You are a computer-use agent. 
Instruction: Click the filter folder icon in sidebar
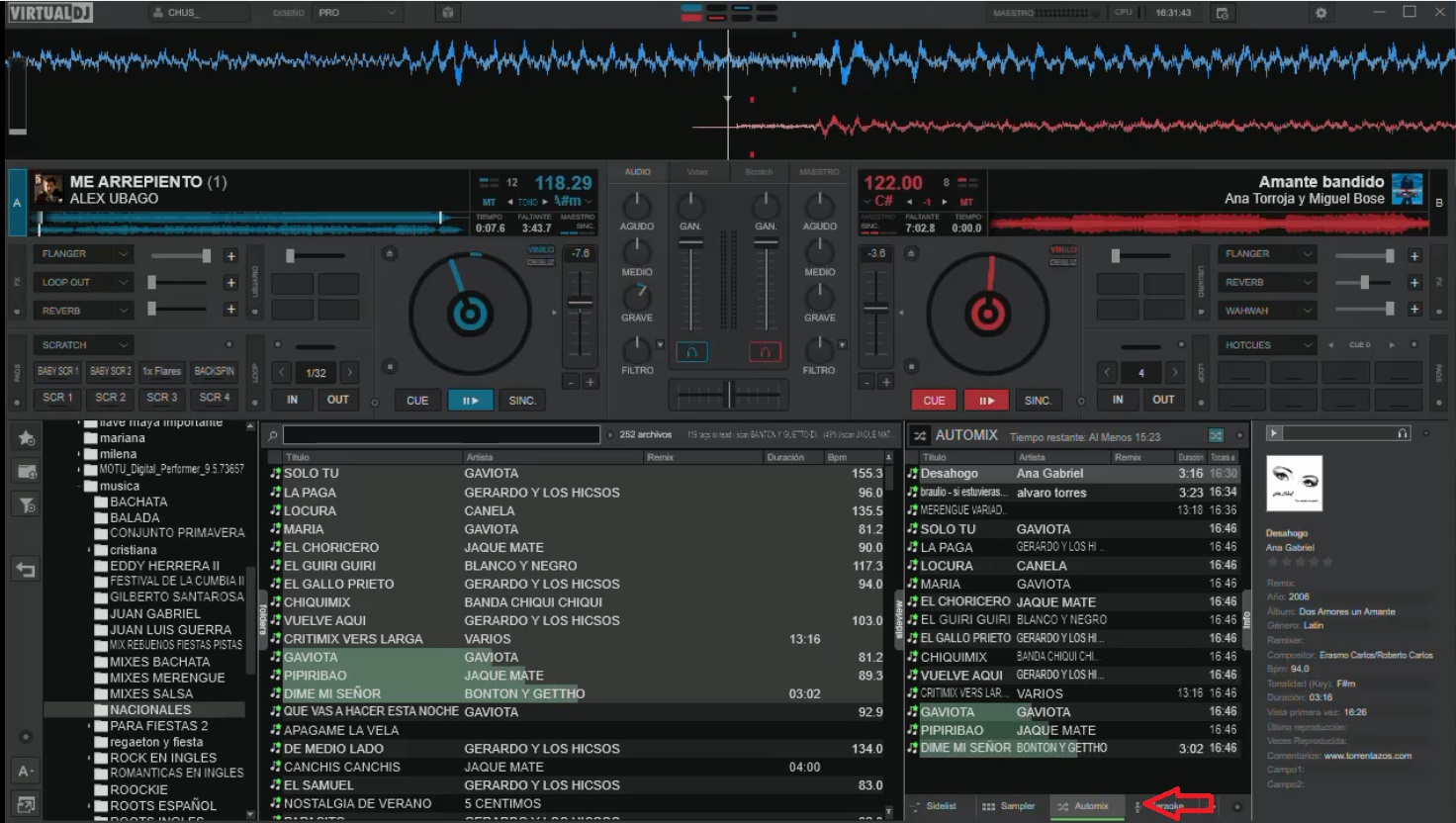click(x=27, y=505)
